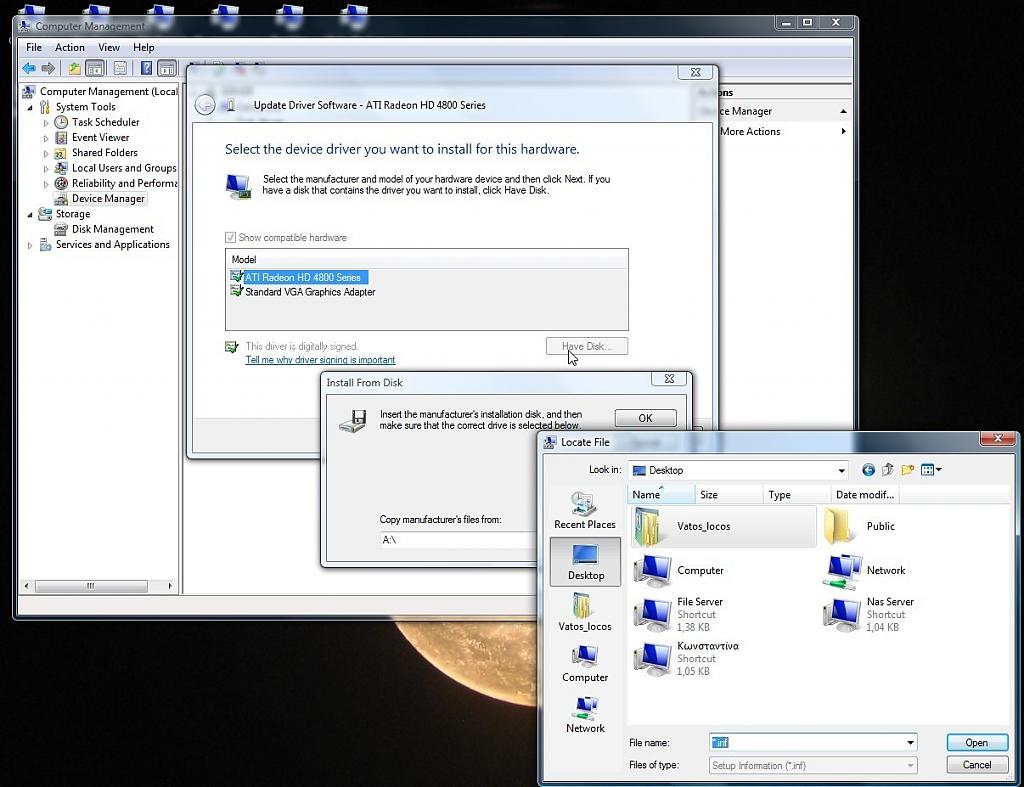Click the blue Back arrow in Computer Management toolbar
The width and height of the screenshot is (1024, 787).
[x=29, y=68]
